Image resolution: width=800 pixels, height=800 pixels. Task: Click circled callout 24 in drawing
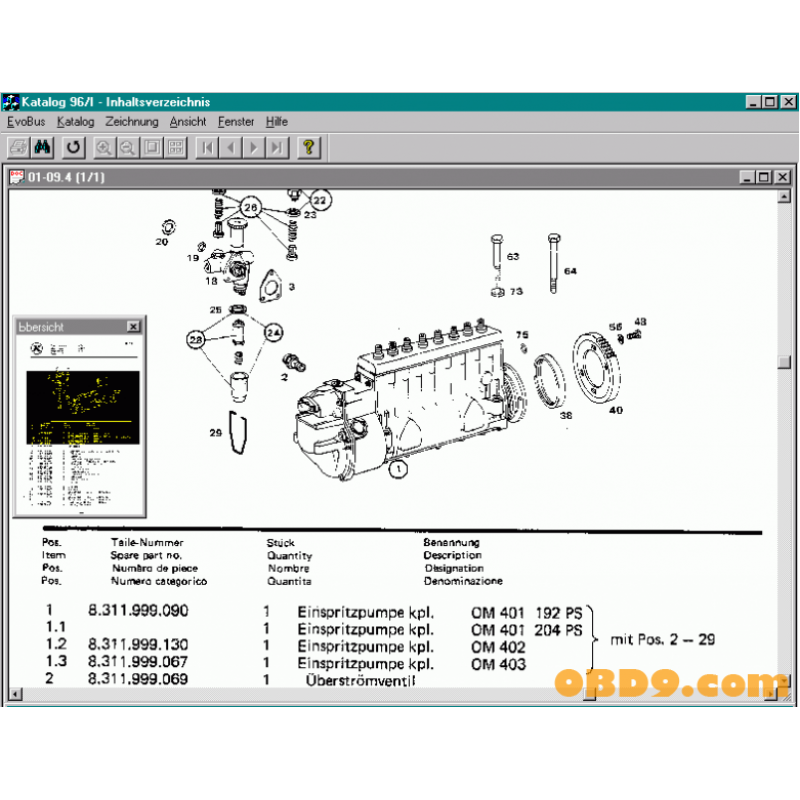click(273, 333)
